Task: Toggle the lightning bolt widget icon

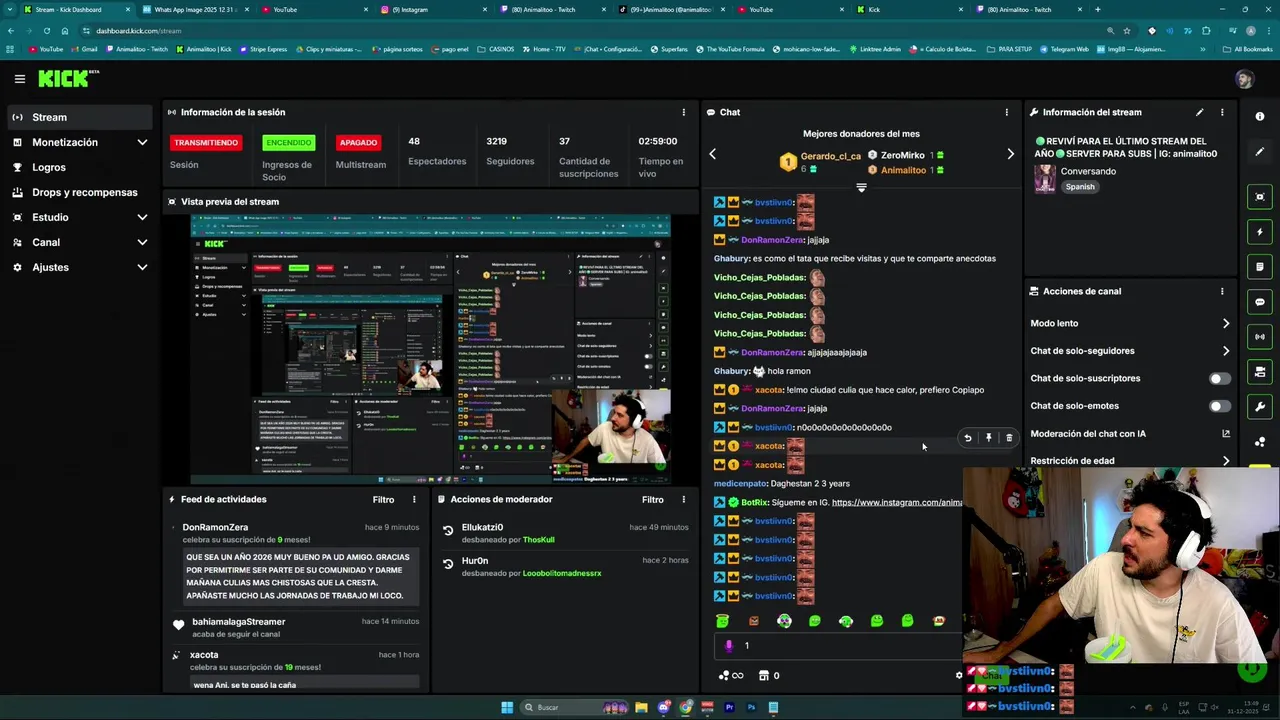Action: click(x=1260, y=232)
